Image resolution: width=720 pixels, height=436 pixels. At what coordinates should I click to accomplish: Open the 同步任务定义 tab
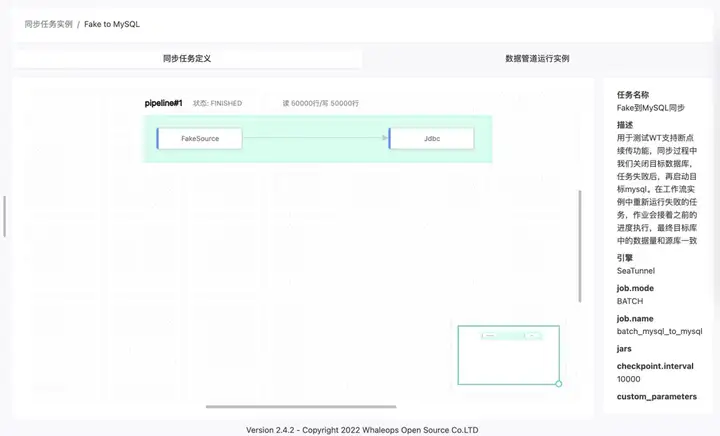pyautogui.click(x=187, y=59)
